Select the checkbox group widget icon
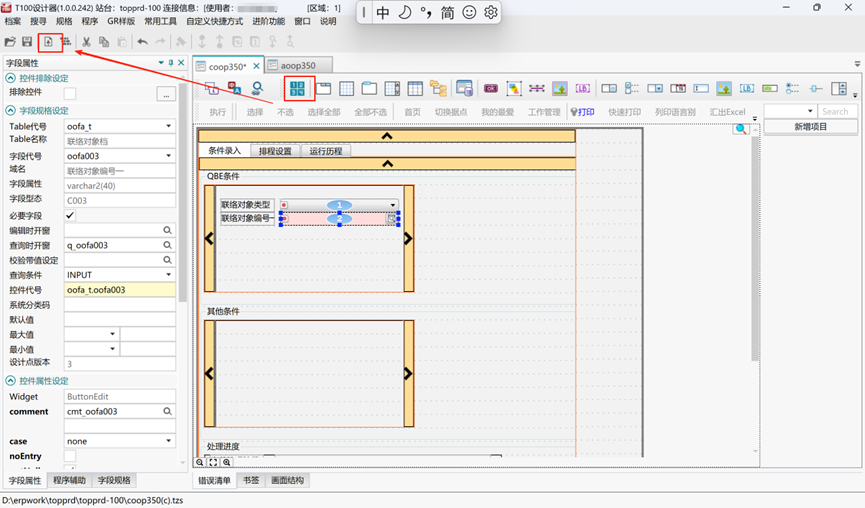The image size is (865, 508). 632,88
